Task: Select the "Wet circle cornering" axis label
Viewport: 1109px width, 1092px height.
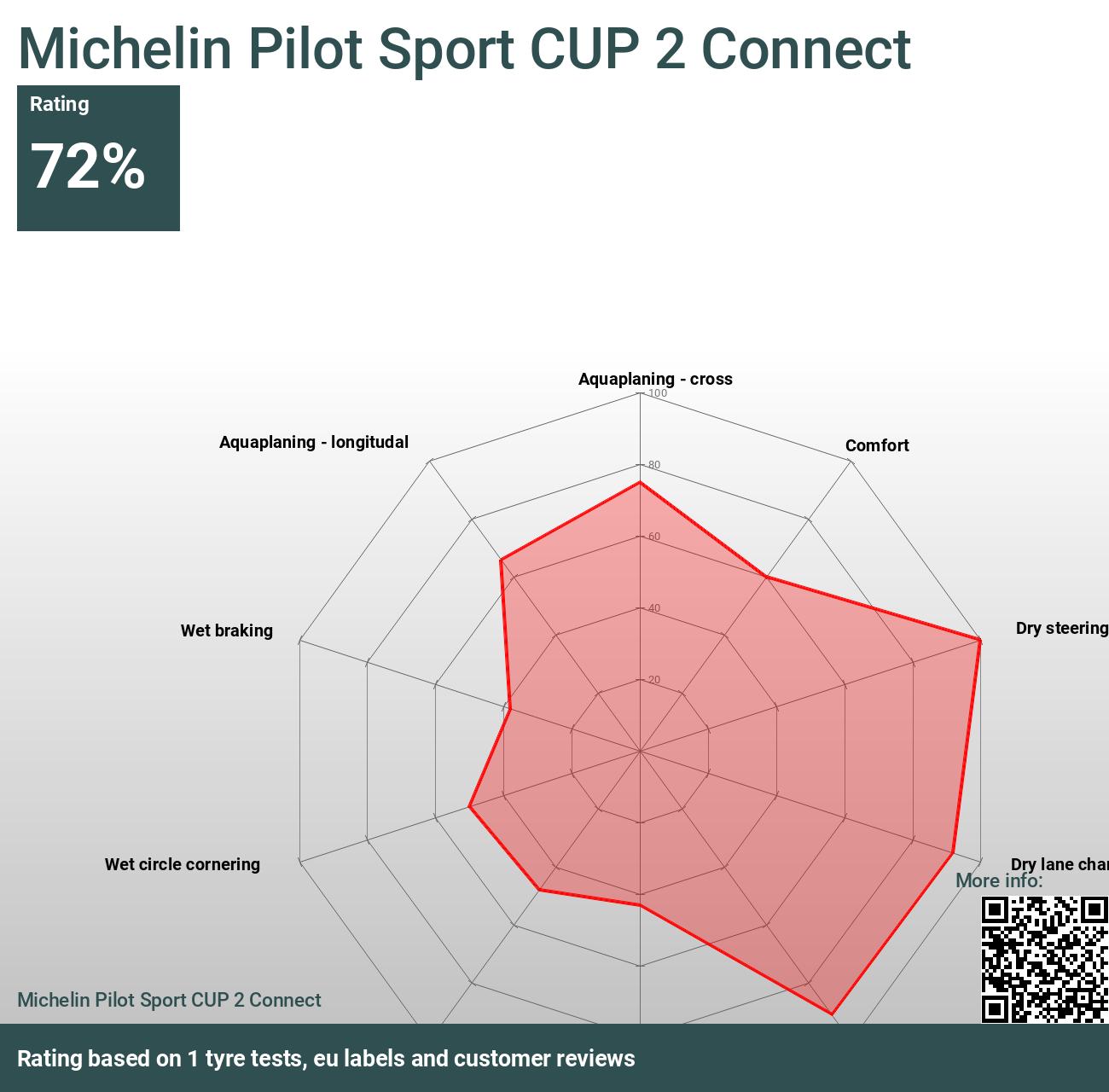Action: 182,864
